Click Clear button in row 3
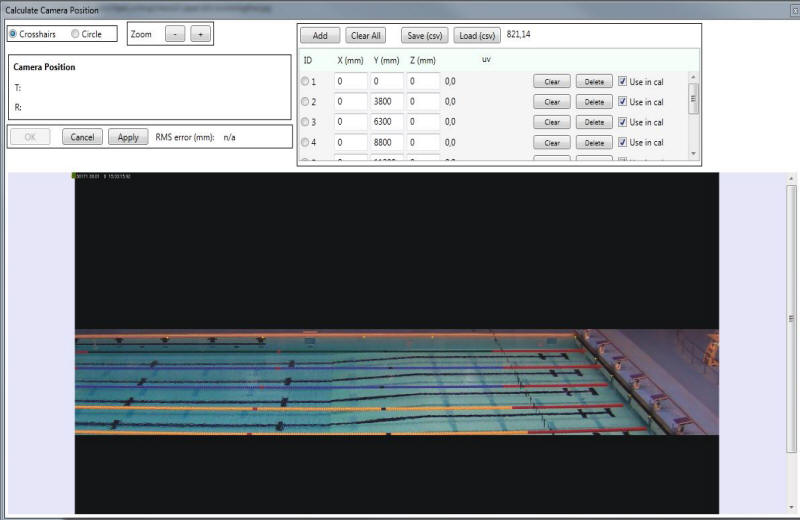800x520 pixels. [552, 122]
